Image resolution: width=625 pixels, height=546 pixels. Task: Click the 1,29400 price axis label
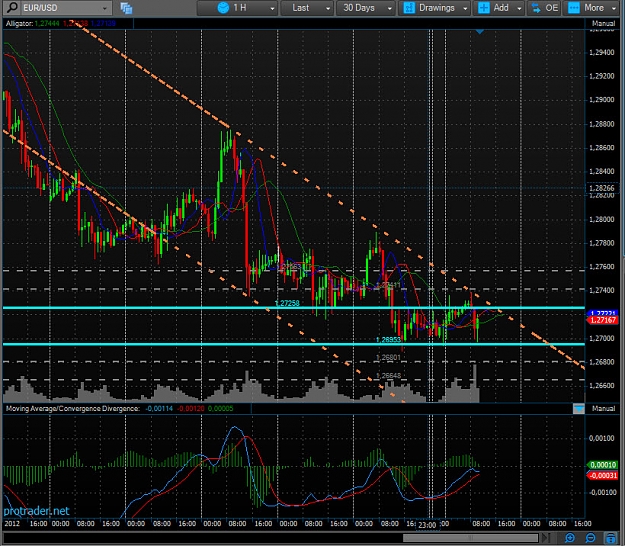pyautogui.click(x=601, y=53)
